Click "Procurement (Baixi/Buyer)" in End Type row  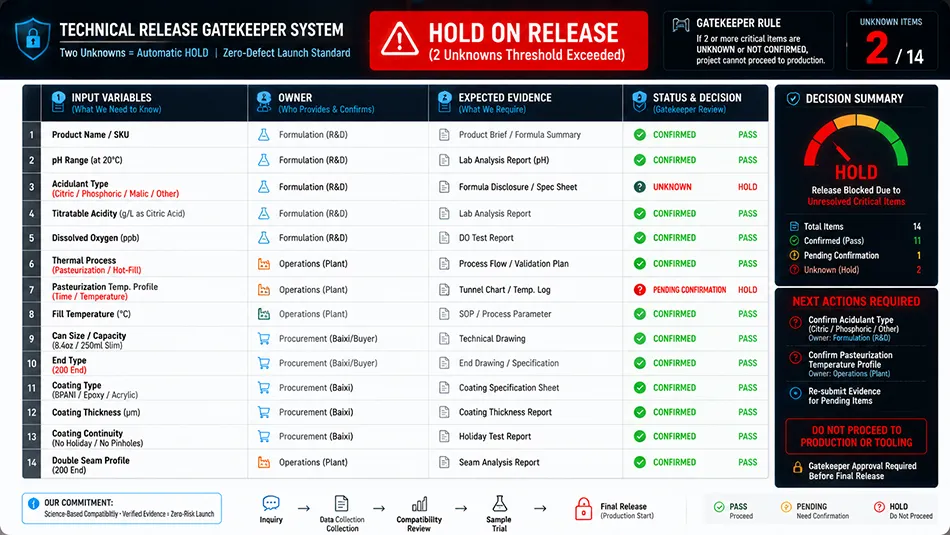328,363
